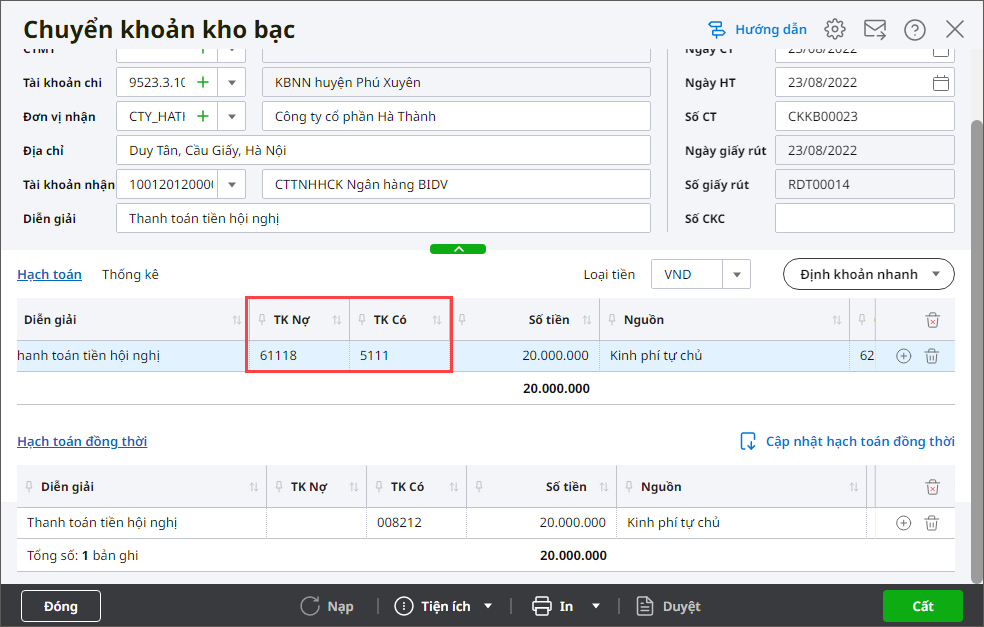Image resolution: width=984 pixels, height=627 pixels.
Task: Add new Tài khoản chi with plus icon
Action: point(203,82)
